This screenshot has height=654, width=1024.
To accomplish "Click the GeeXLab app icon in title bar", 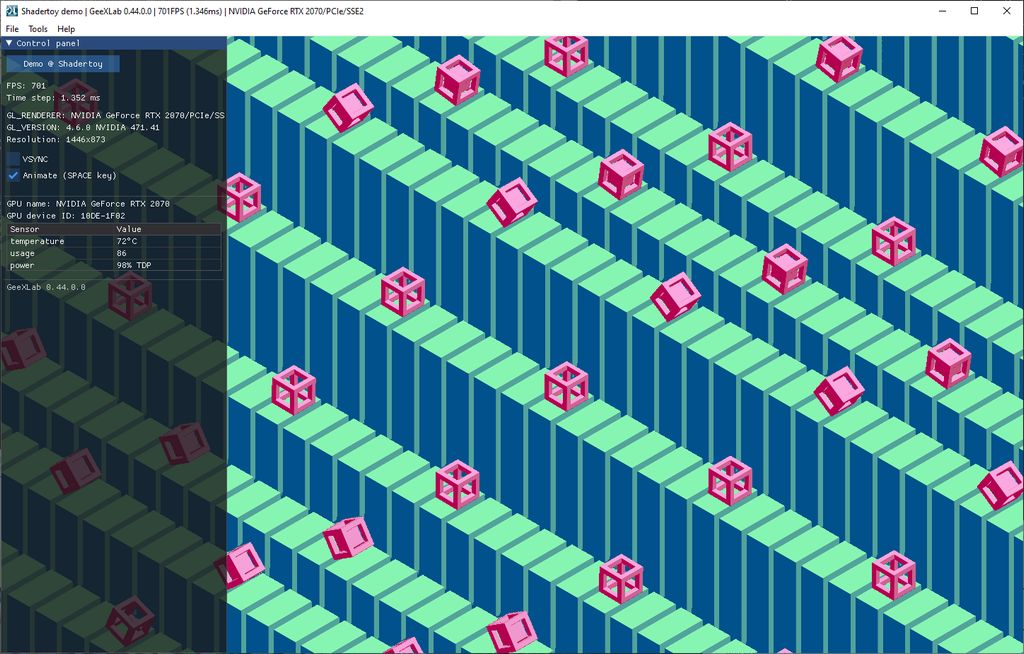I will pyautogui.click(x=11, y=10).
